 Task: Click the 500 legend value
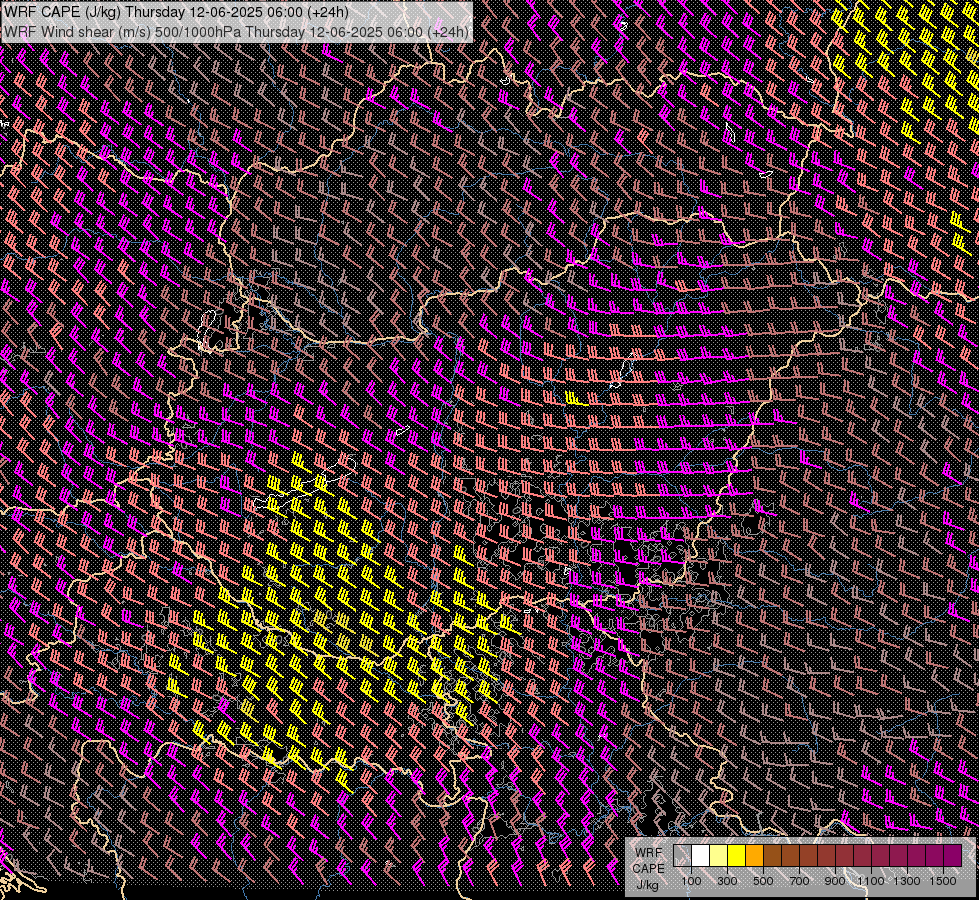[x=763, y=881]
